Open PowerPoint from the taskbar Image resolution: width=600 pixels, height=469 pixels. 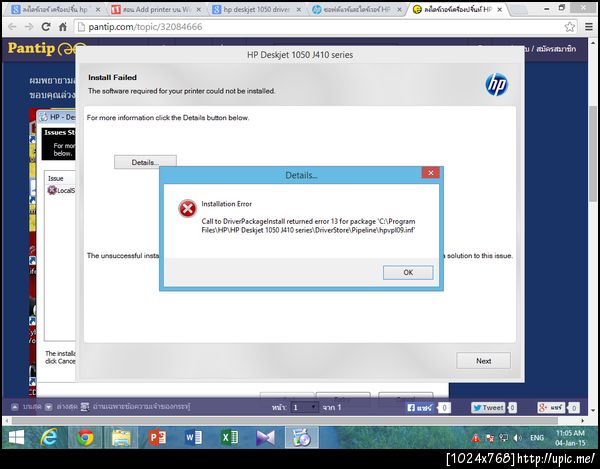click(157, 437)
